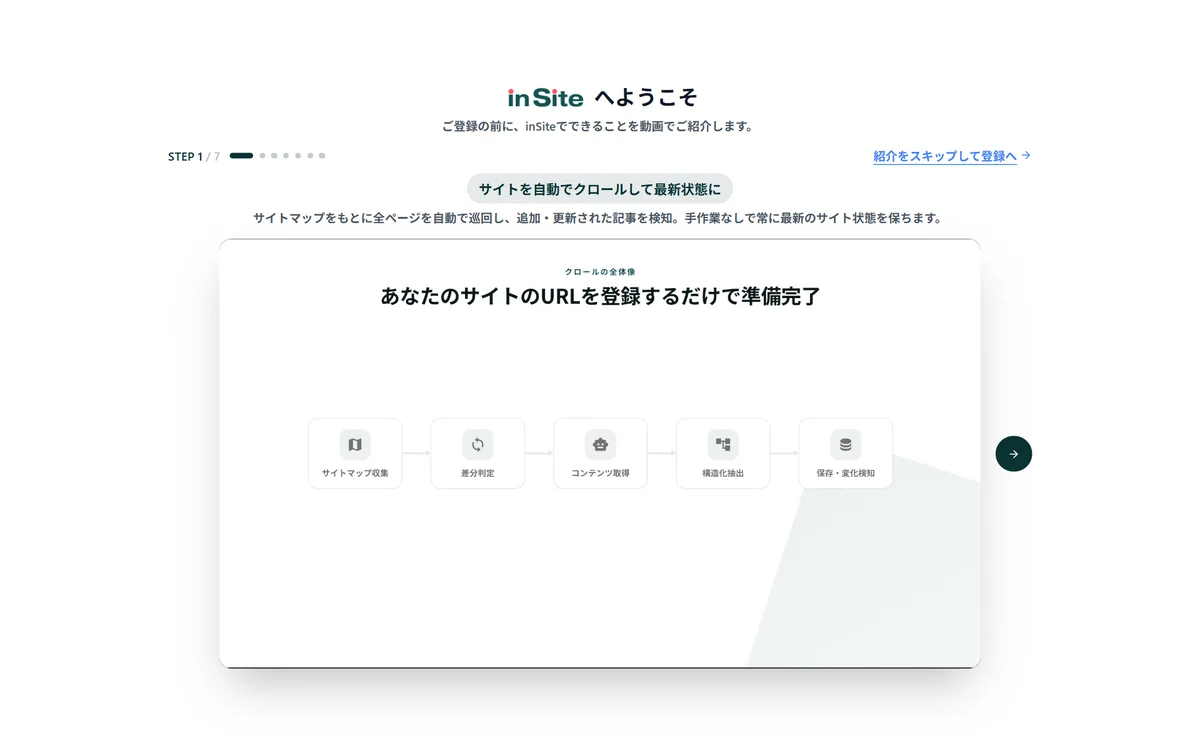Click the STEP 1 / 7 indicator text

pyautogui.click(x=194, y=156)
